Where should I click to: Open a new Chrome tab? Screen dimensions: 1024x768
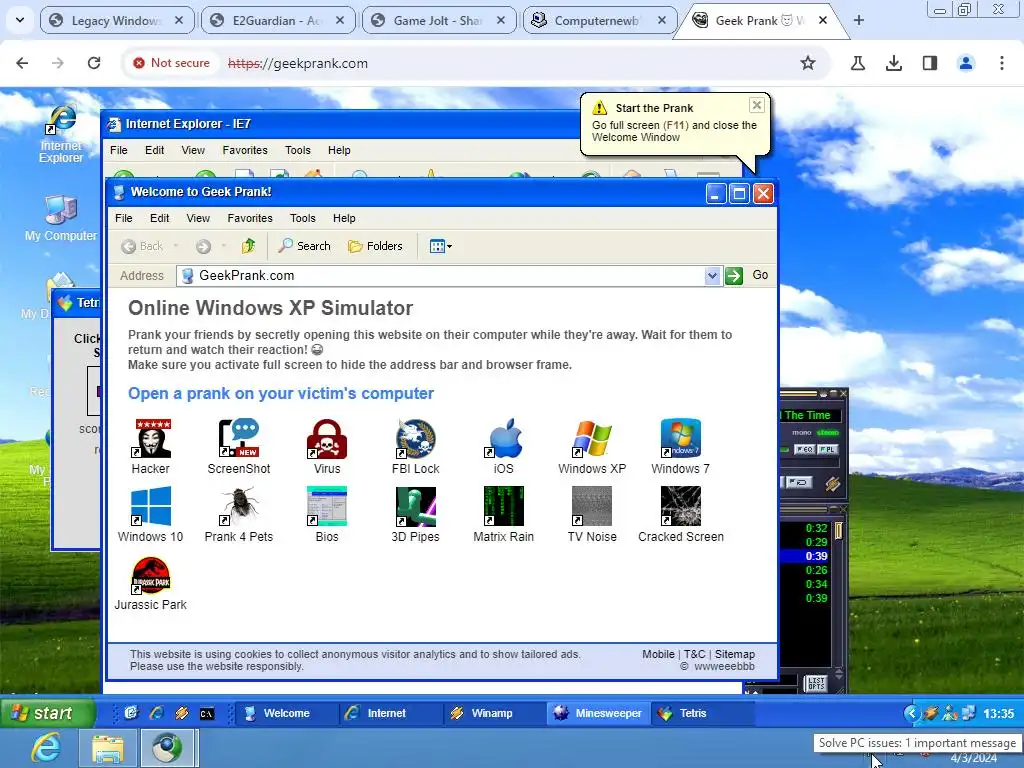coord(858,20)
